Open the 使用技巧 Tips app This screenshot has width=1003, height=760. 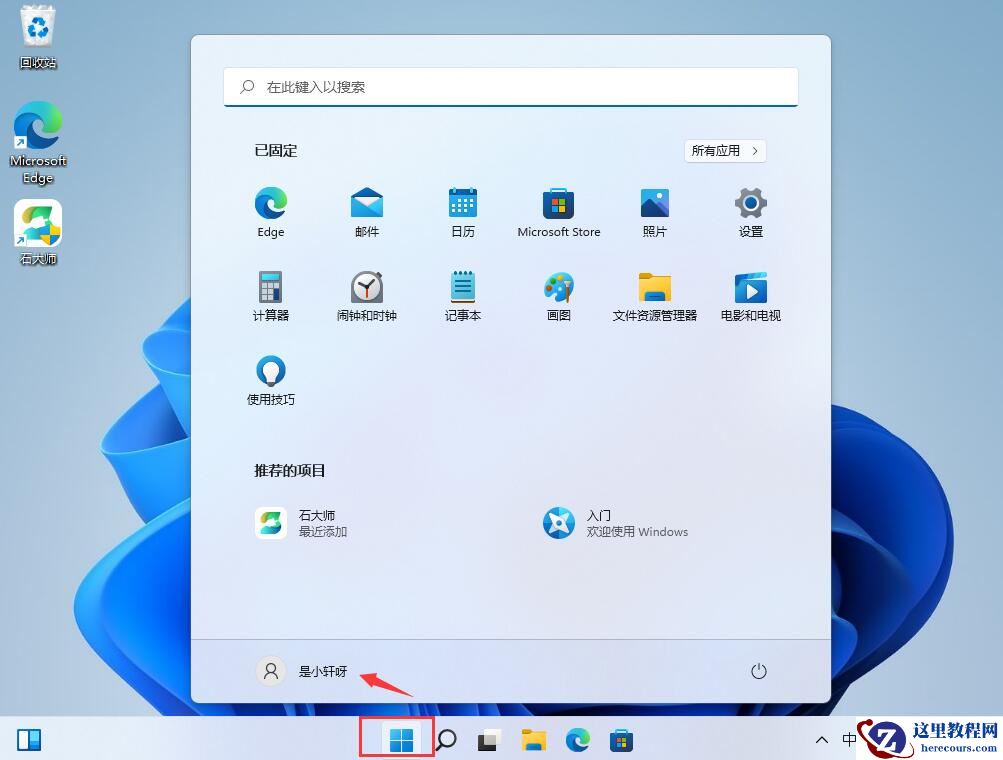coord(270,378)
